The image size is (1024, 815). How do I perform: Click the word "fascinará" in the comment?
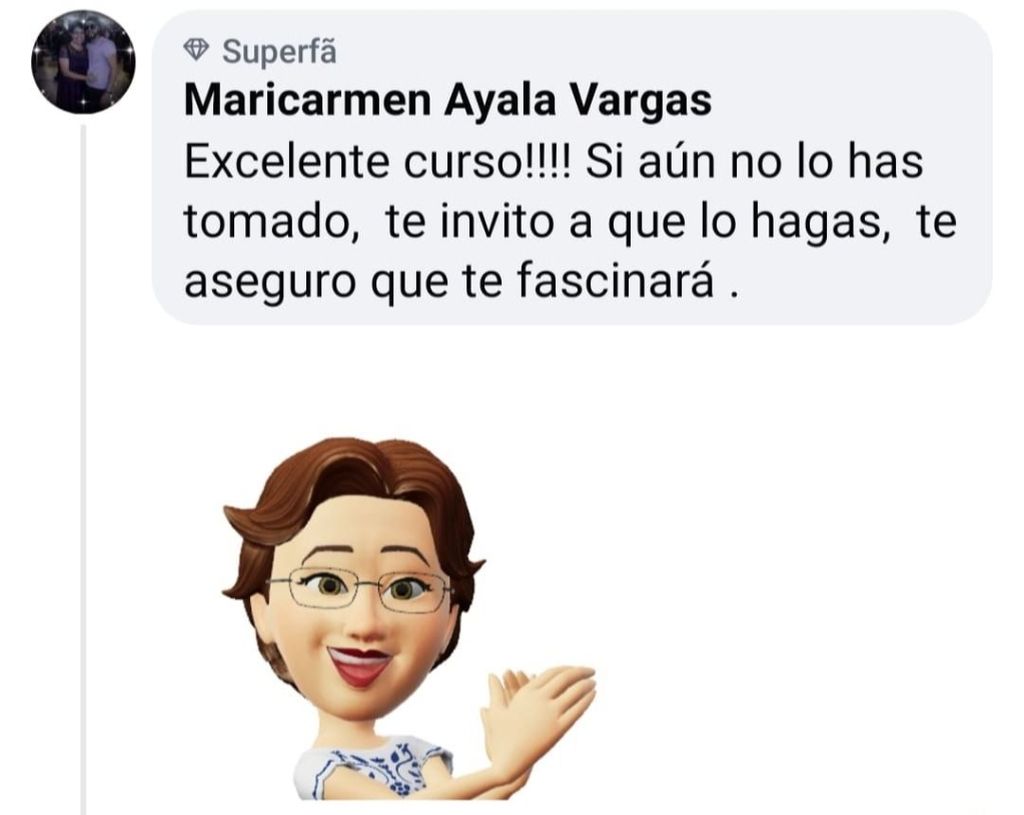(616, 281)
